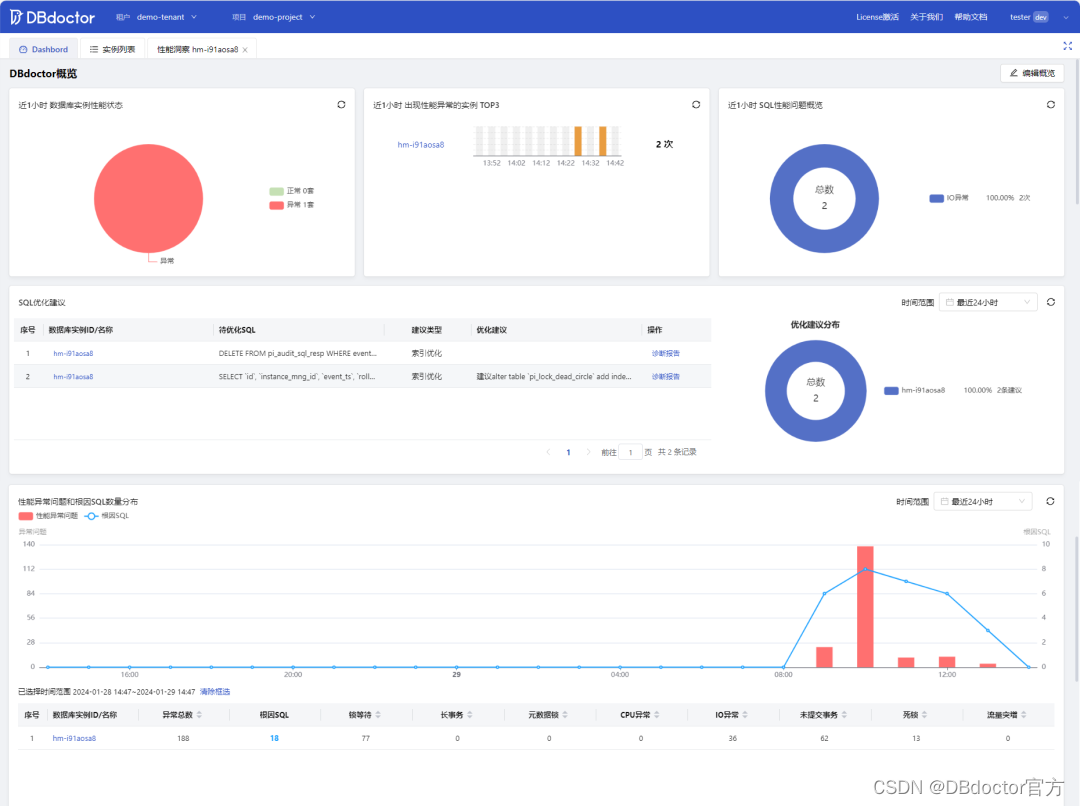This screenshot has width=1080, height=806.
Task: Refresh the abnormal instances TOP3 card
Action: [x=696, y=105]
